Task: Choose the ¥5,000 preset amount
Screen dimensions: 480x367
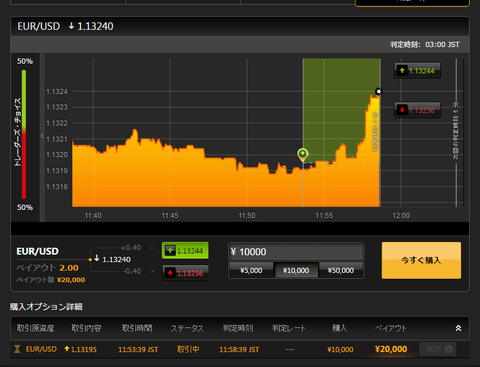Action: click(x=251, y=270)
